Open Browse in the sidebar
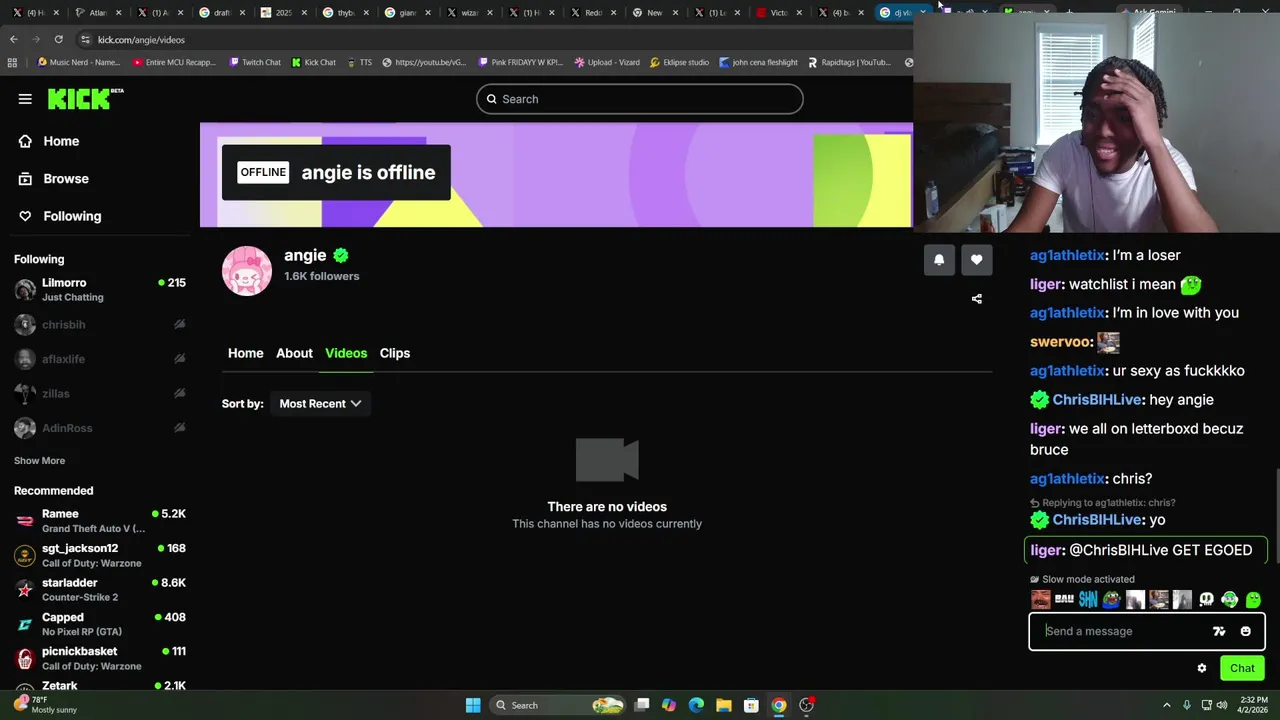The image size is (1280, 720). pyautogui.click(x=54, y=179)
